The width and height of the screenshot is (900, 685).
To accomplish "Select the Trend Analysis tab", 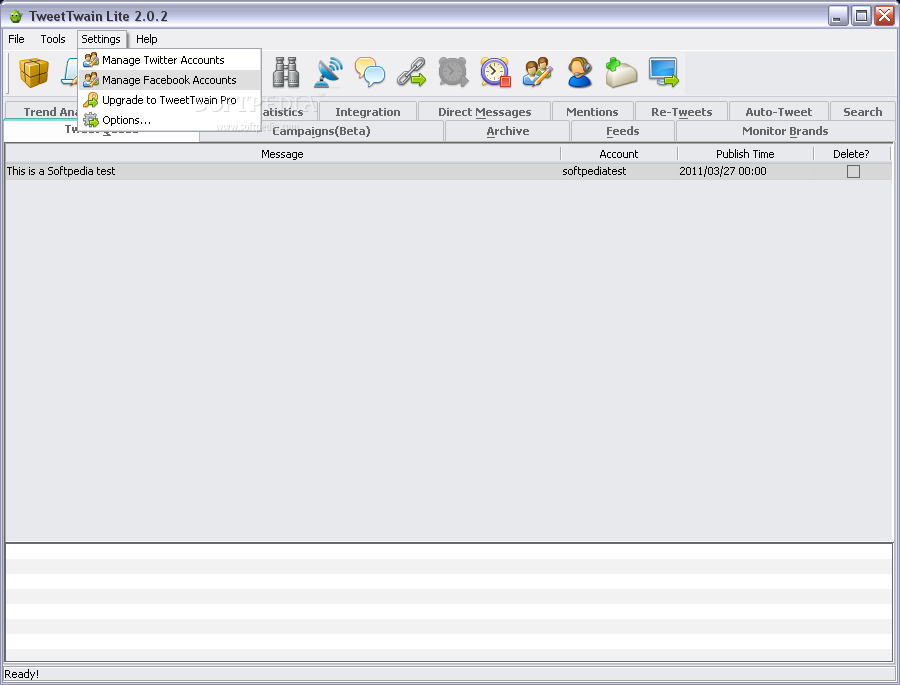I will coord(41,111).
